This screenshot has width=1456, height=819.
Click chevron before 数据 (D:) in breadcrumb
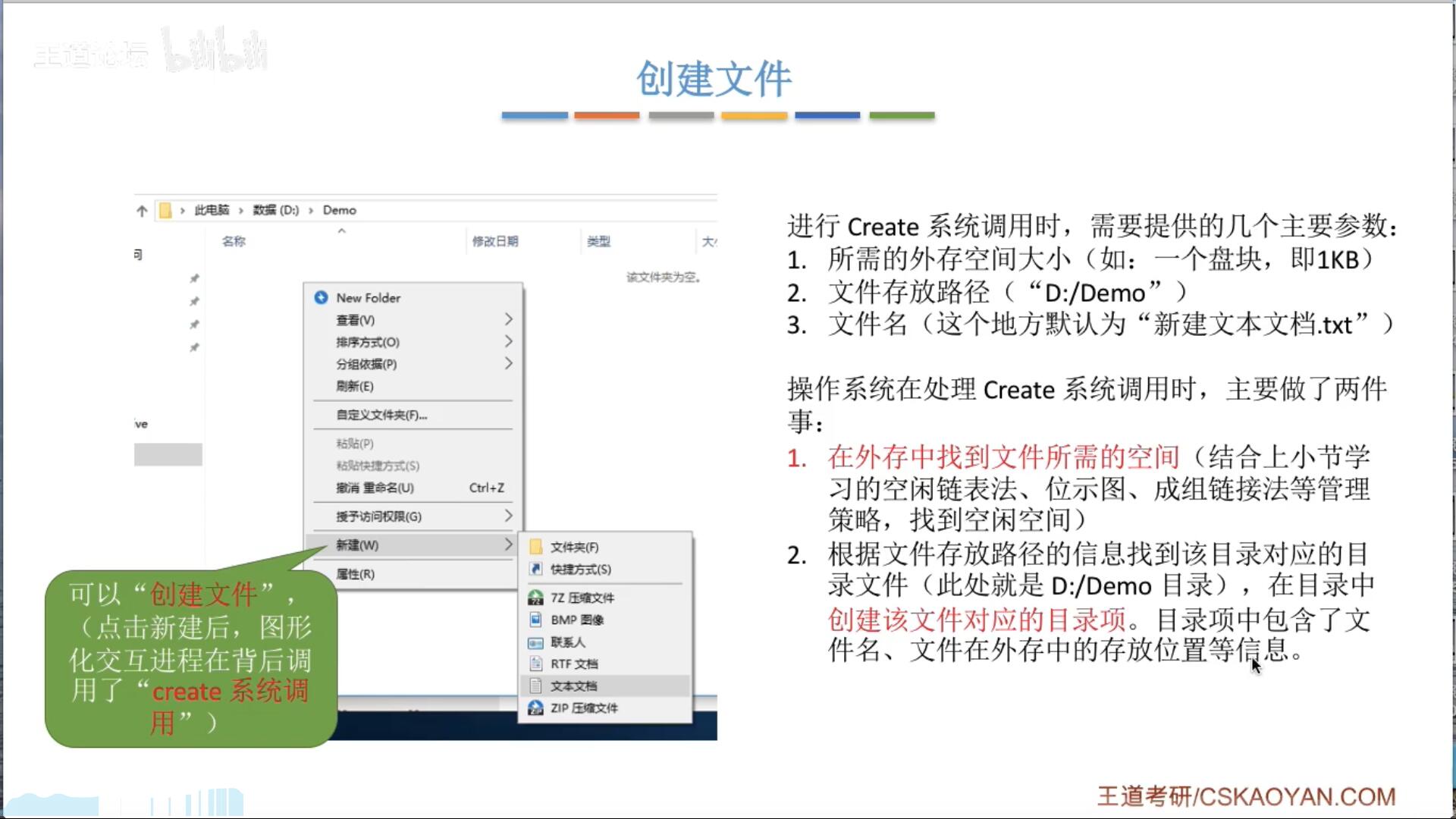tap(241, 211)
